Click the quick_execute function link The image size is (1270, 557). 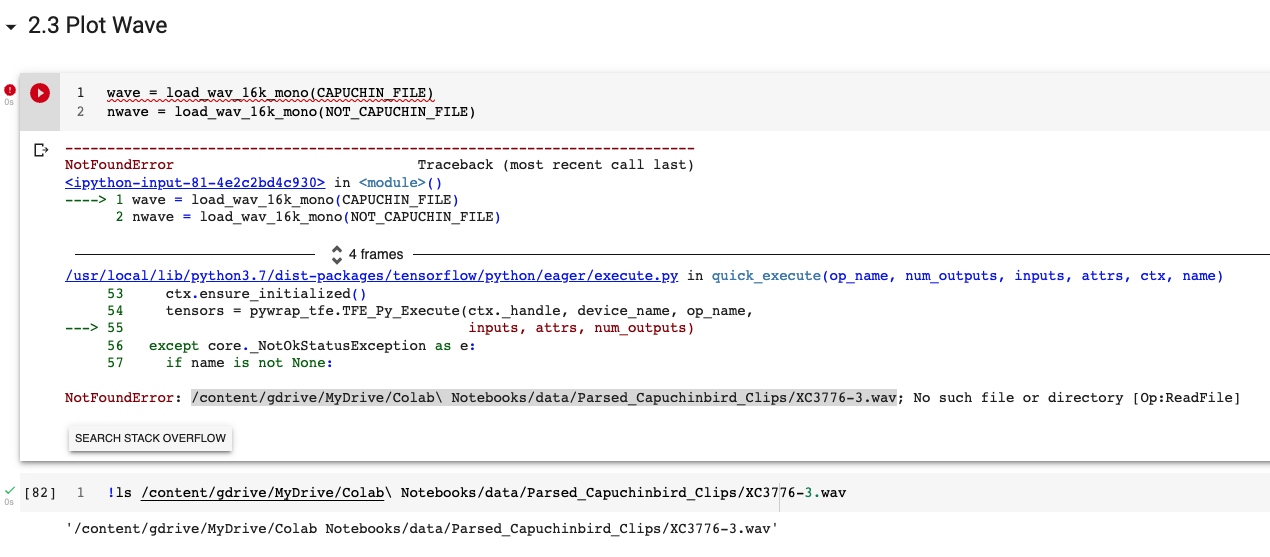pyautogui.click(x=767, y=275)
